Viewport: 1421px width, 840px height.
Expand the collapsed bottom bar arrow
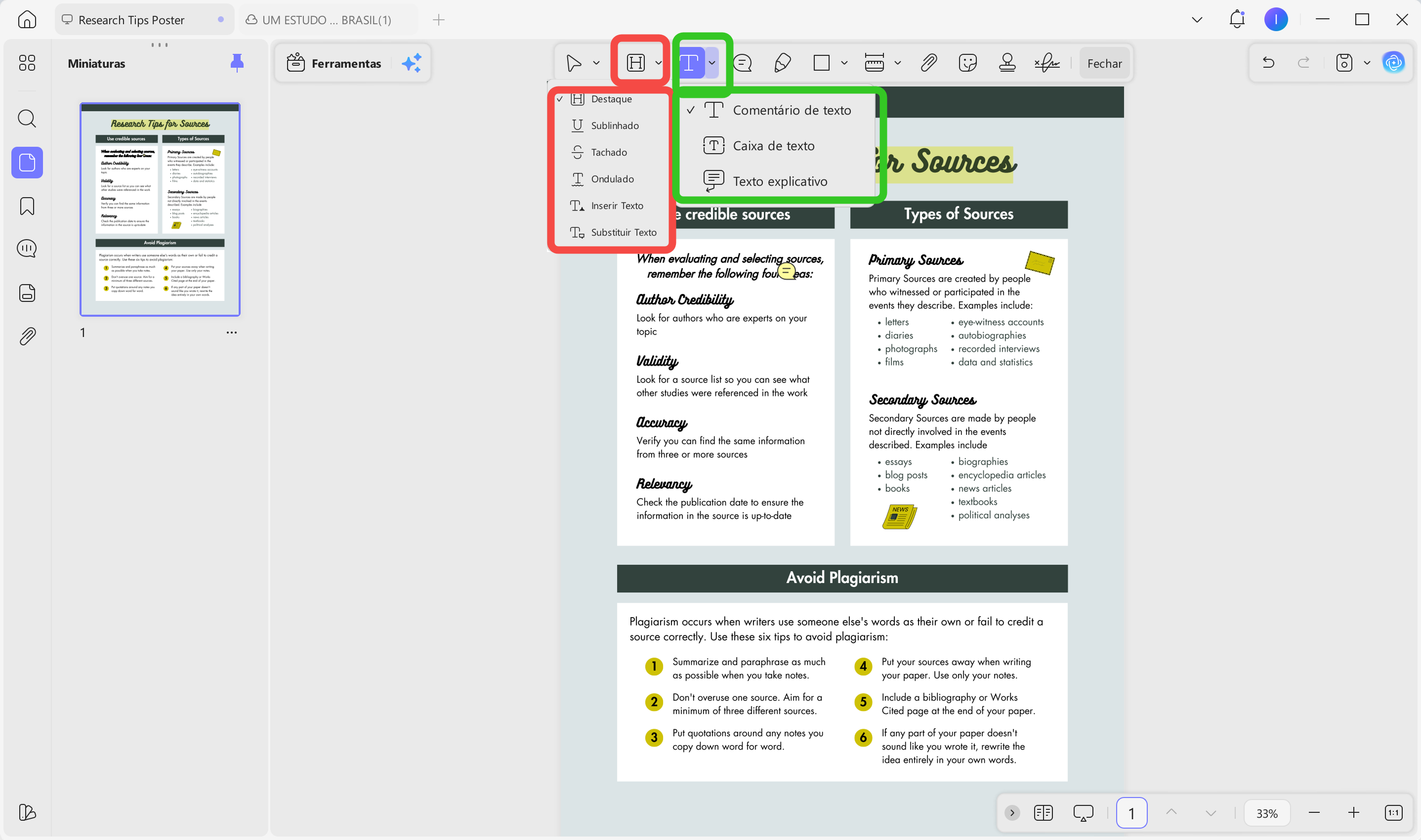1012,813
